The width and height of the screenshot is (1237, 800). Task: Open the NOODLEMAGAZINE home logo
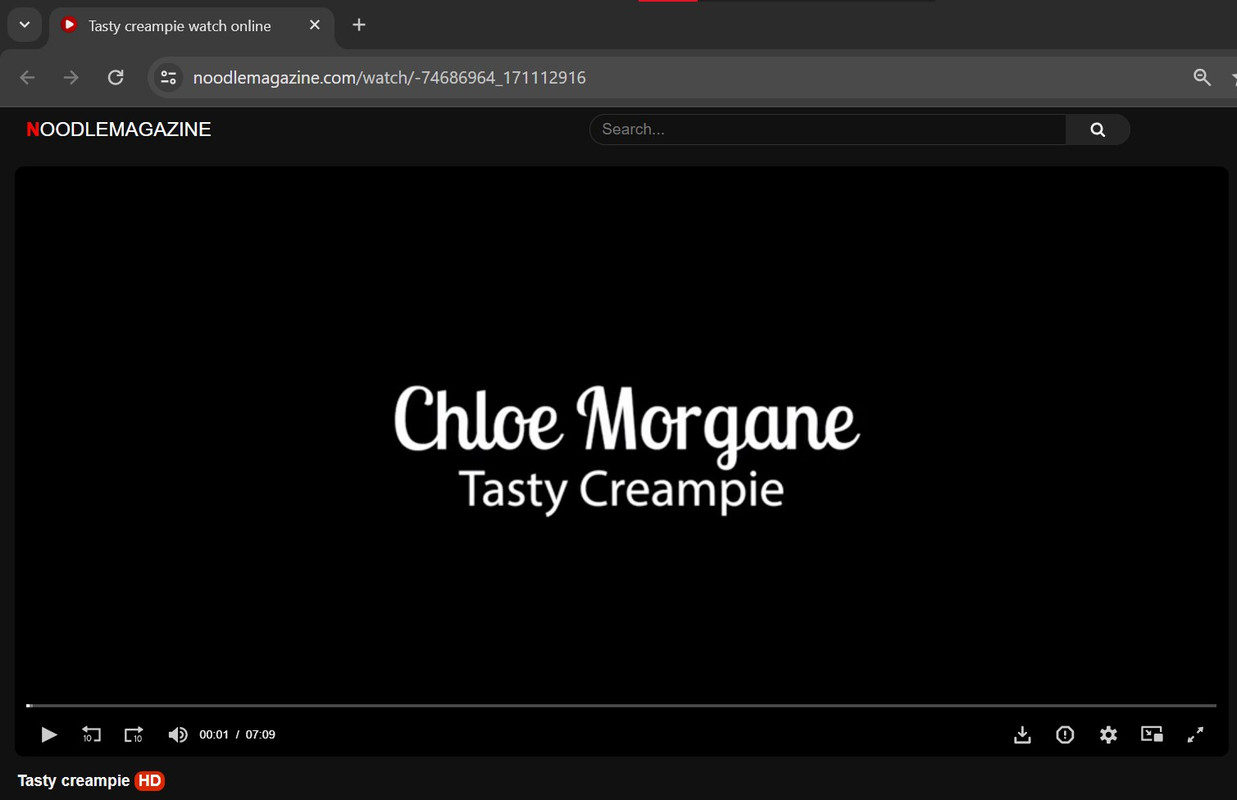[118, 129]
